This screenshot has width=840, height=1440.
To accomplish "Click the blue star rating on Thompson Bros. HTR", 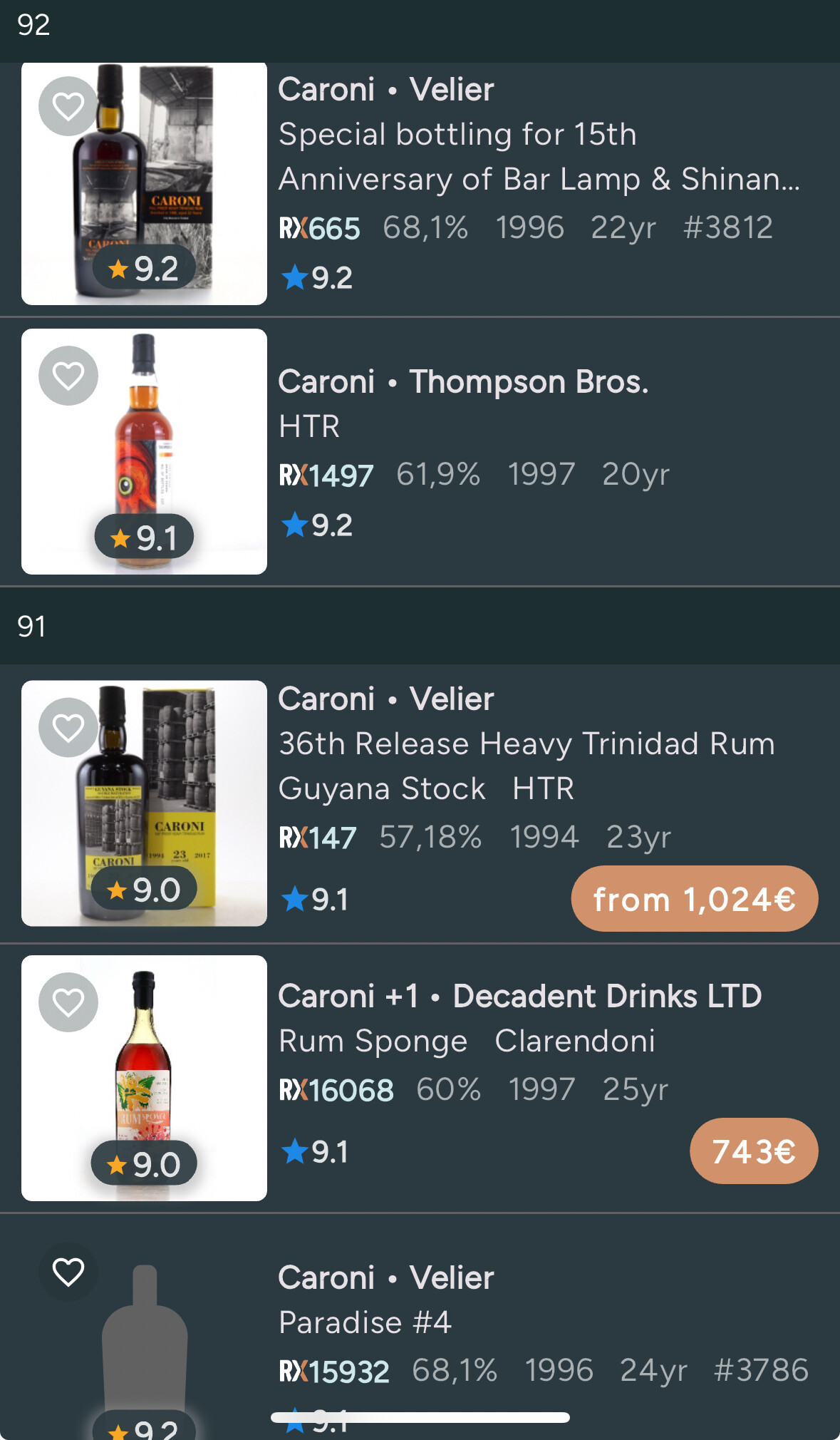I will (x=317, y=525).
